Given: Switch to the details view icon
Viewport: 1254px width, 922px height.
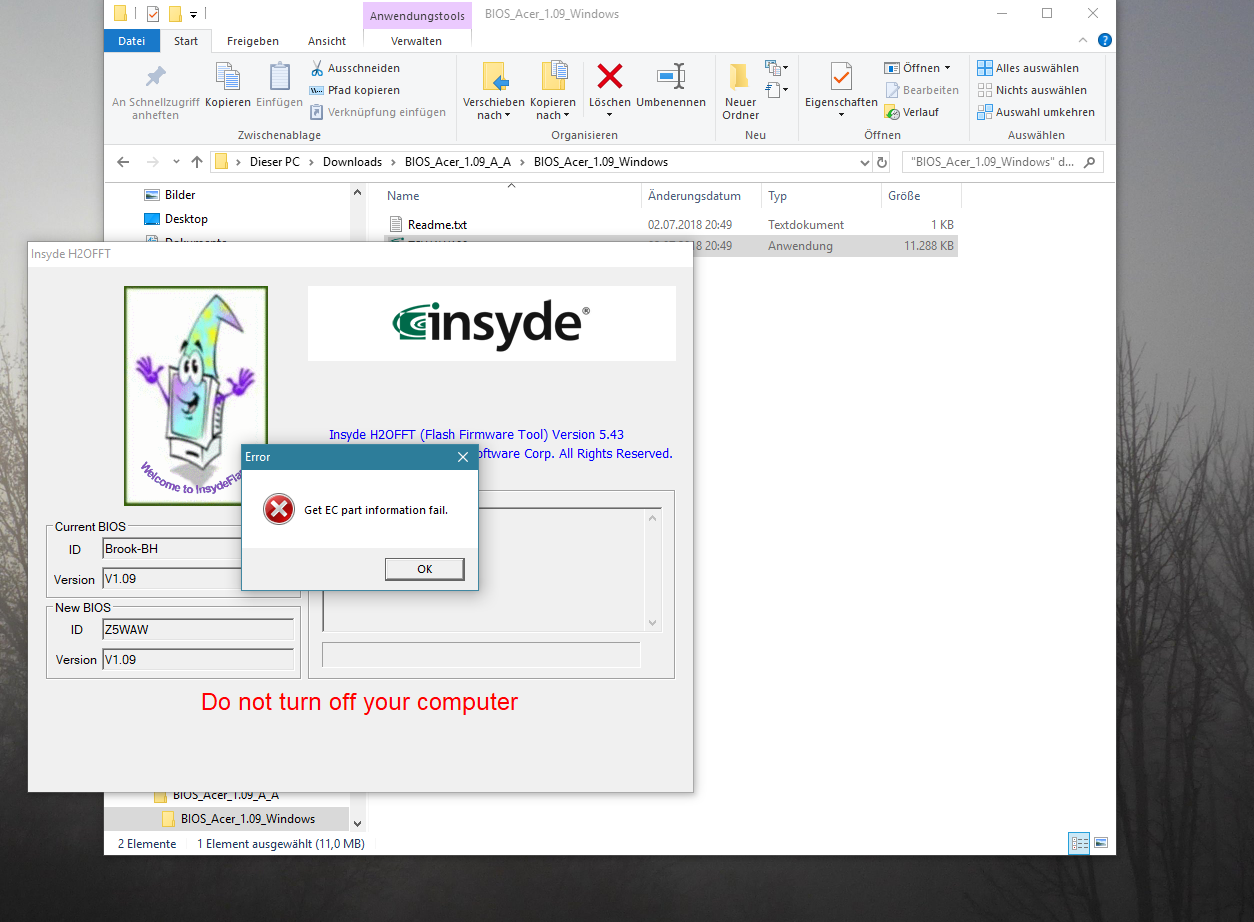Looking at the screenshot, I should [x=1080, y=843].
